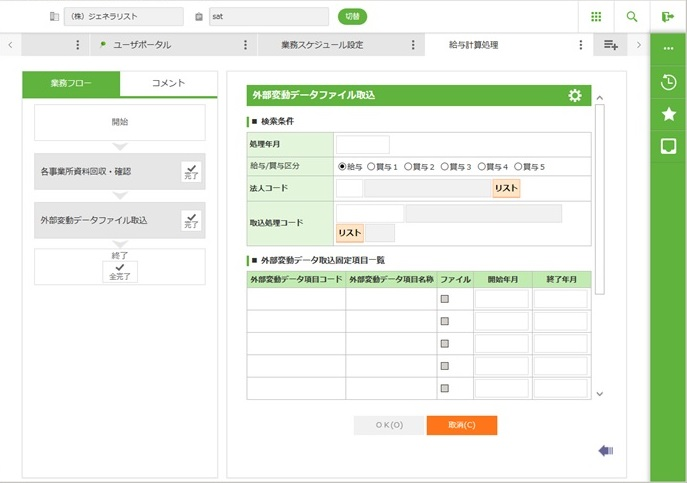Open the apps grid icon in header
The width and height of the screenshot is (687, 483).
coord(596,17)
